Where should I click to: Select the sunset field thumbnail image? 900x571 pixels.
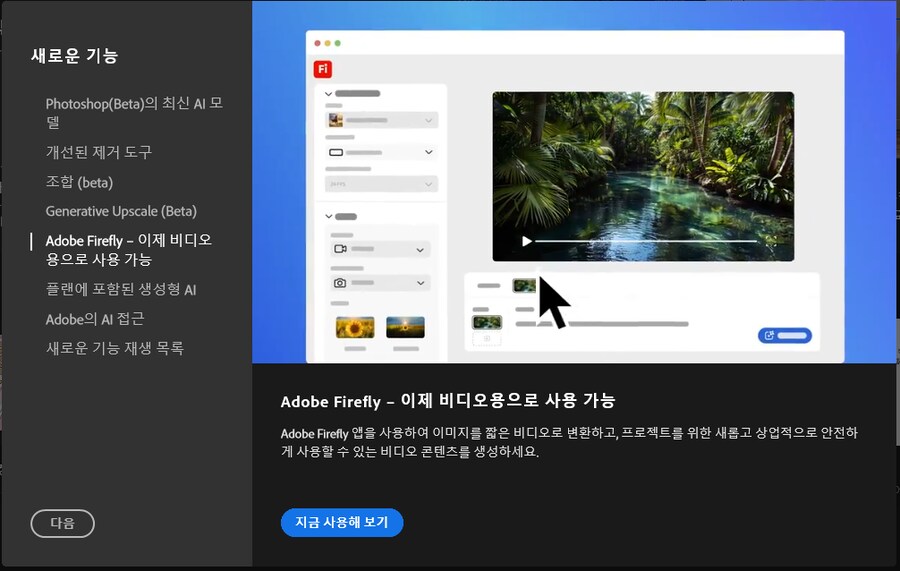coord(405,327)
